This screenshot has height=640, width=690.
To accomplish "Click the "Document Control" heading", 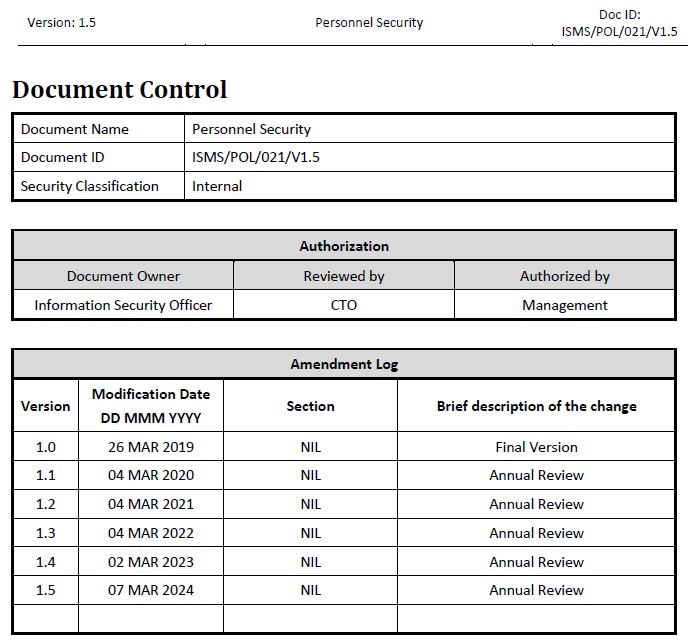I will [119, 90].
